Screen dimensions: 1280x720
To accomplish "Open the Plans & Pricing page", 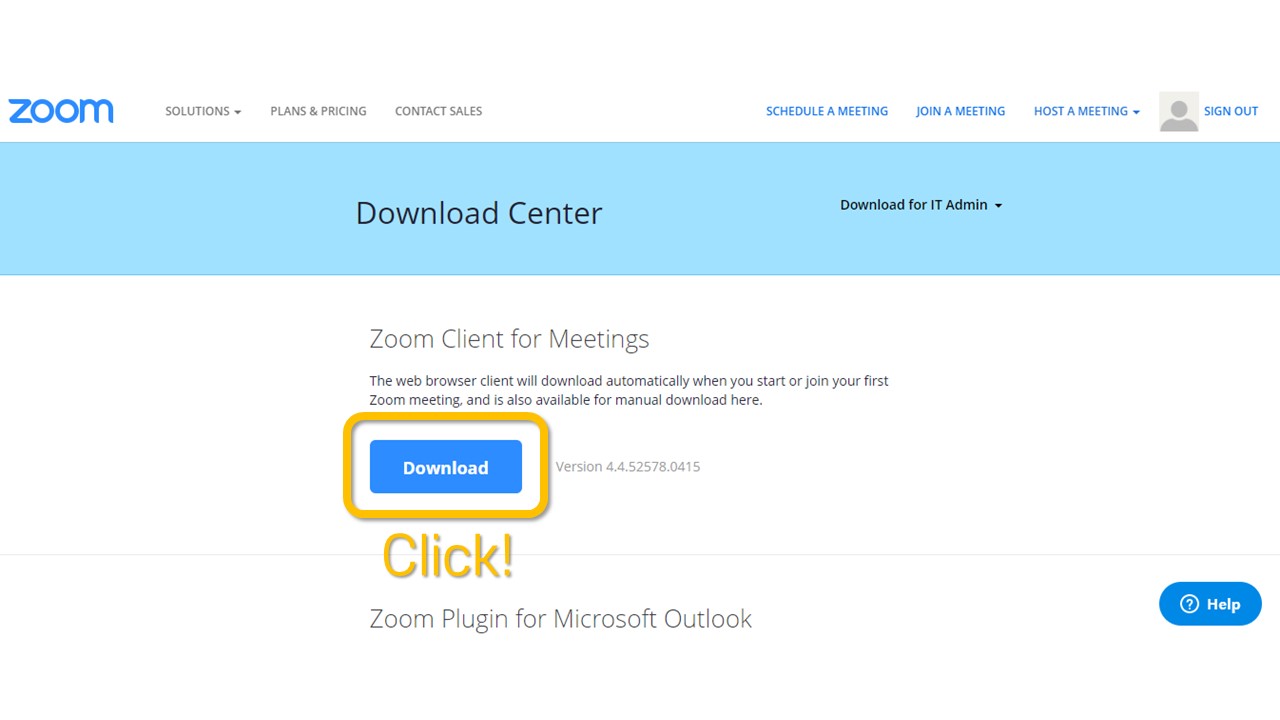I will pyautogui.click(x=318, y=111).
